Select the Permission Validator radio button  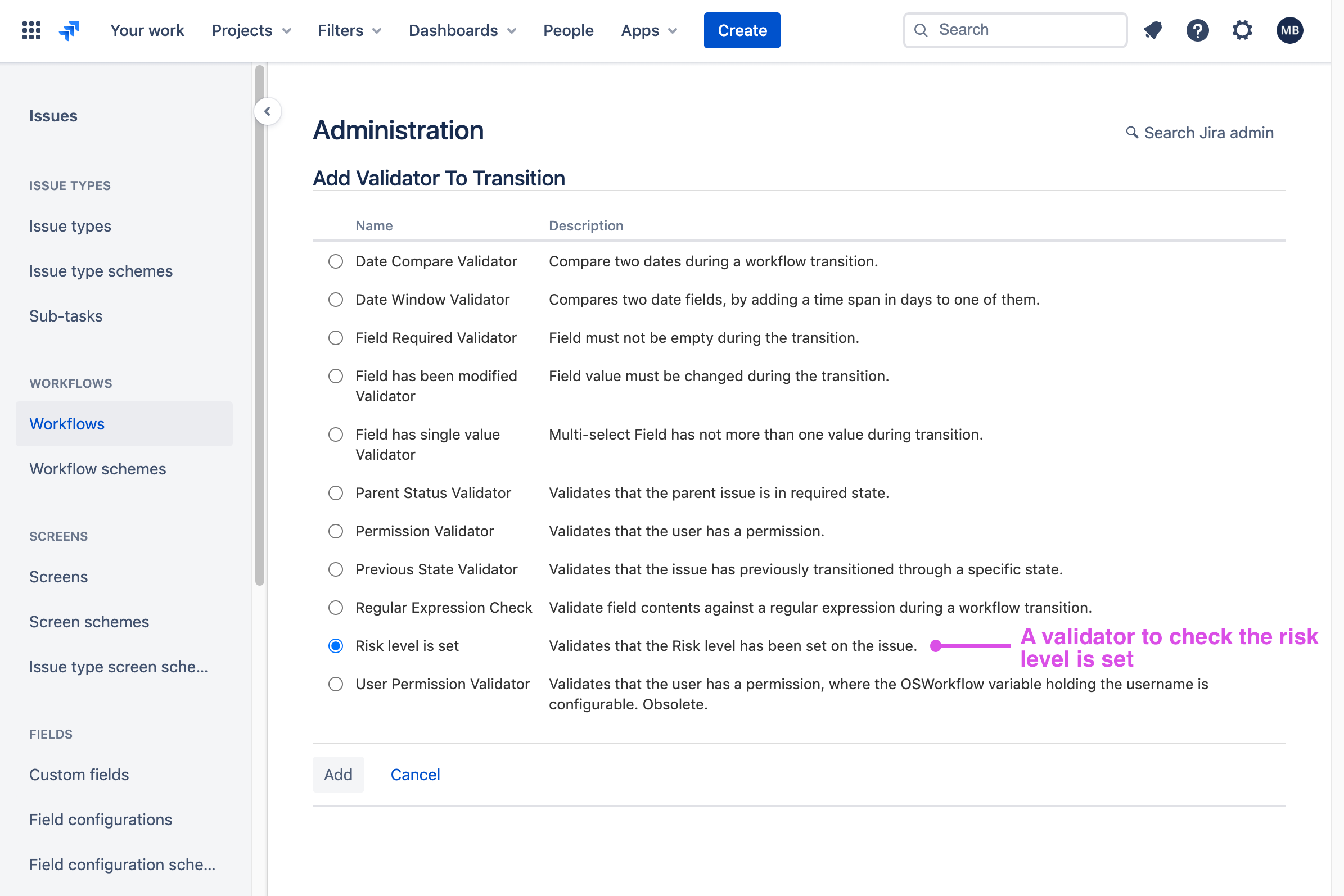[x=336, y=531]
